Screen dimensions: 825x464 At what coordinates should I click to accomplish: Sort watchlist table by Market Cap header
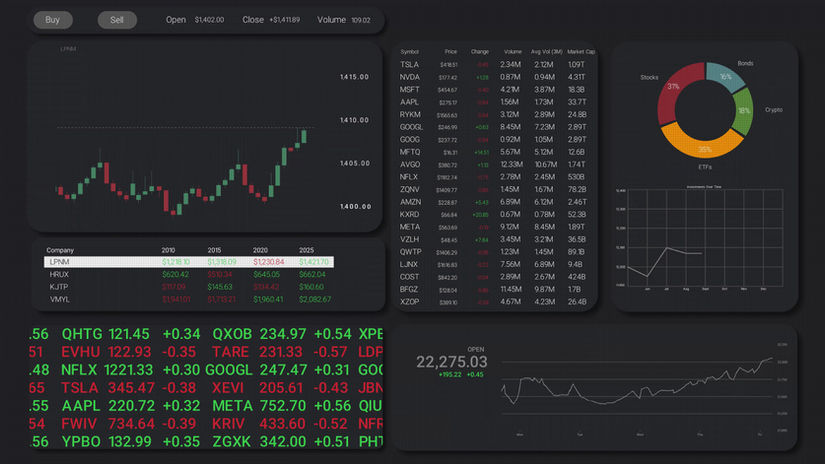tap(581, 52)
